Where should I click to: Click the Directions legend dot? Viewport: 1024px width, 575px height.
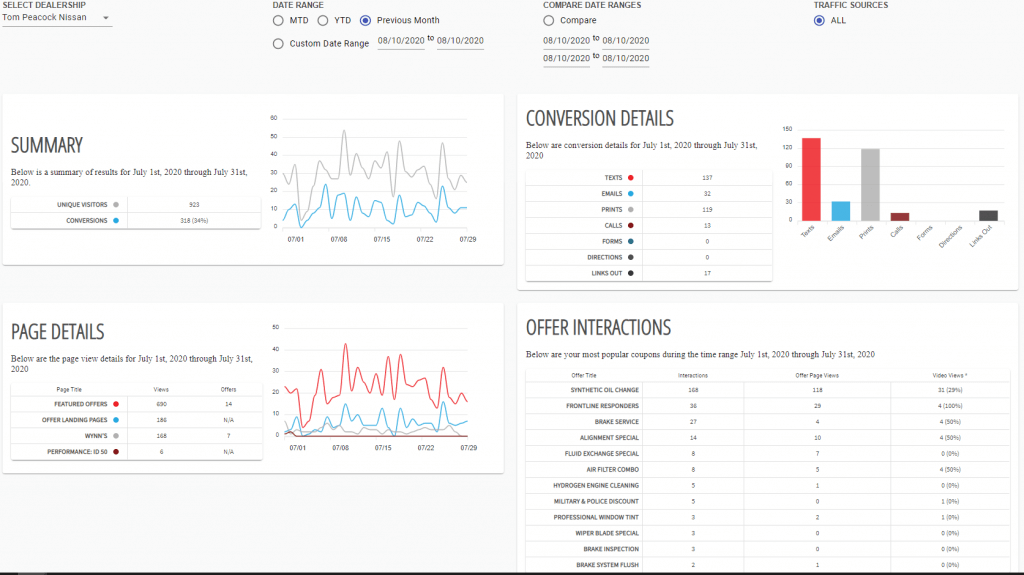point(631,257)
